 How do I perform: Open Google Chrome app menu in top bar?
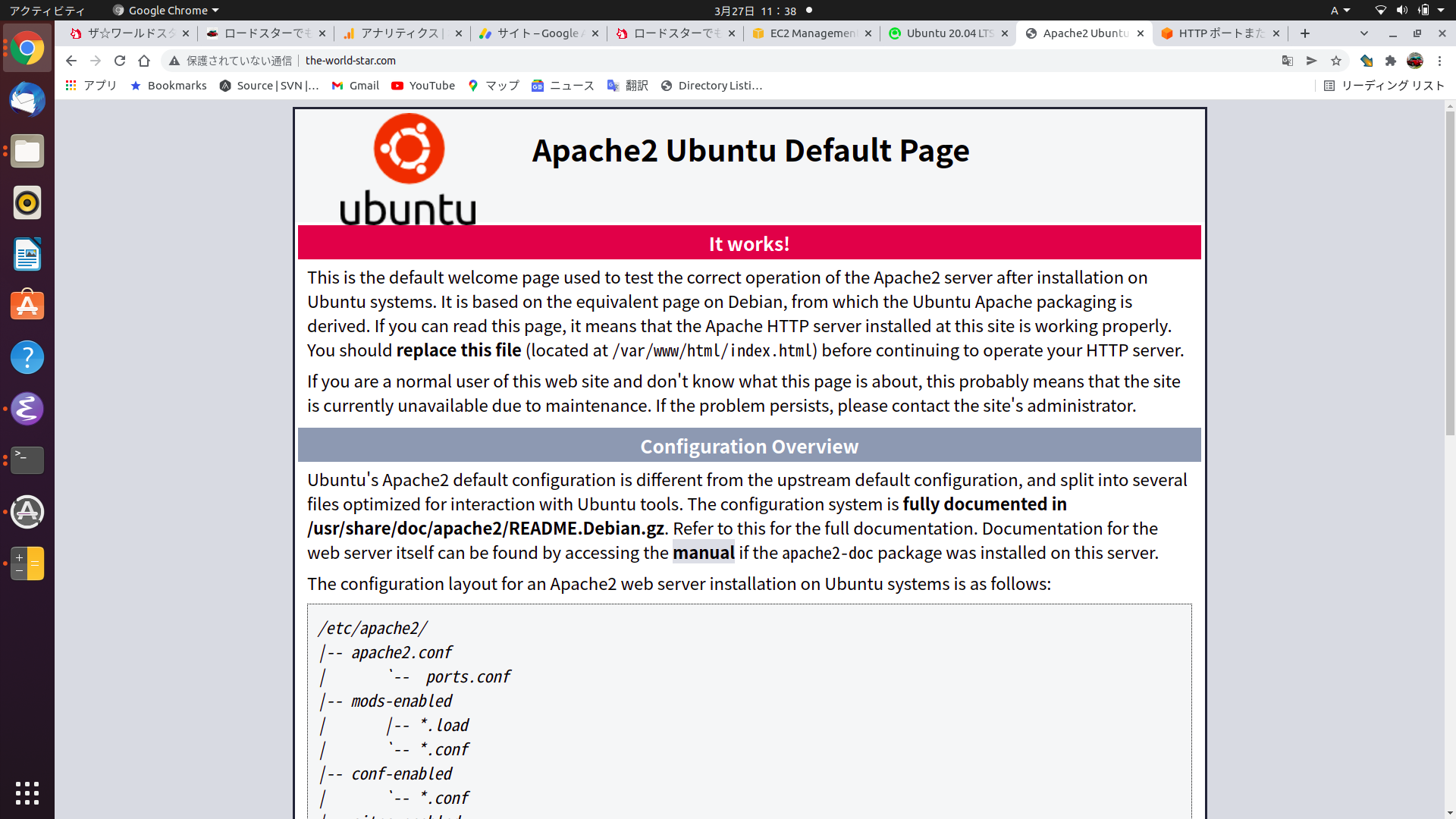click(x=166, y=11)
